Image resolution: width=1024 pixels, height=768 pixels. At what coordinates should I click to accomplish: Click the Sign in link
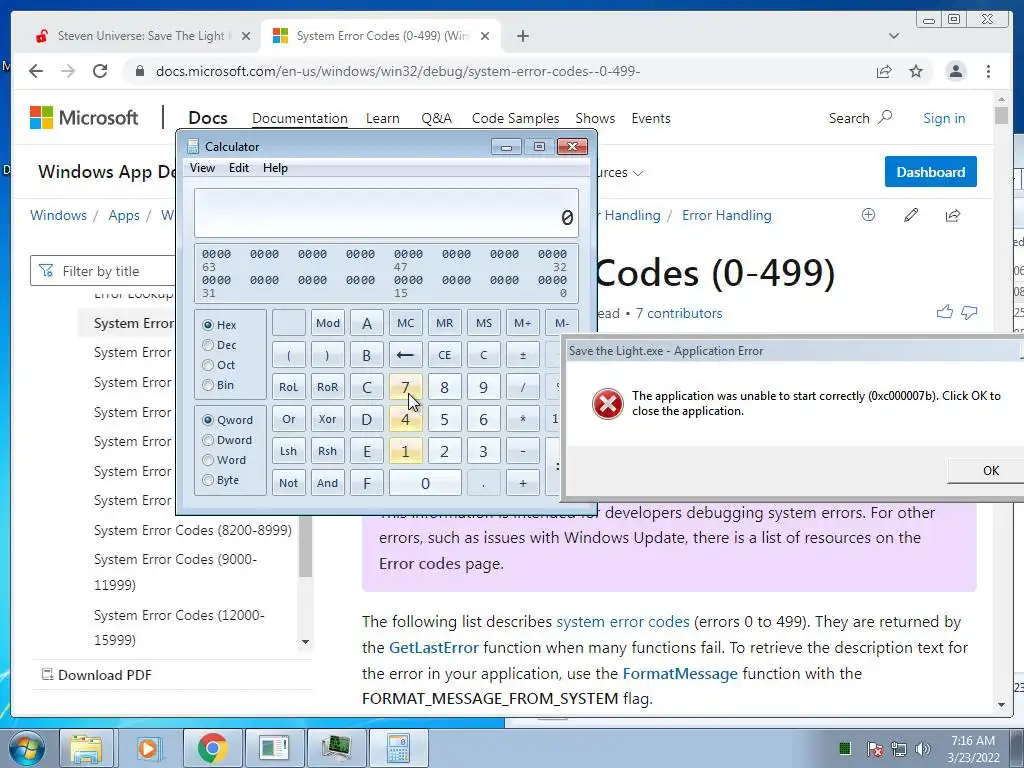[x=944, y=118]
